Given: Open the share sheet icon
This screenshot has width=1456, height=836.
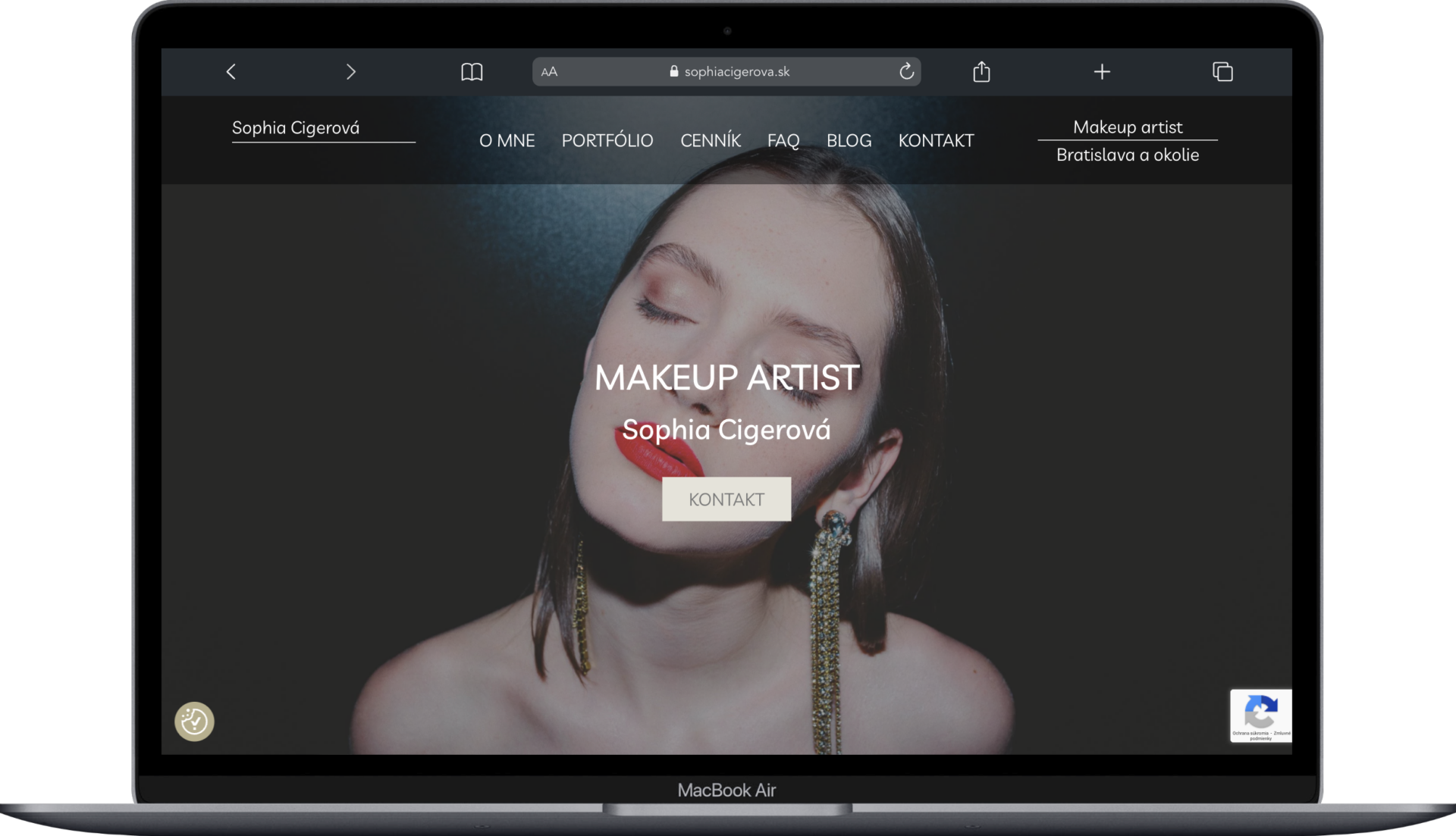Looking at the screenshot, I should pos(981,71).
